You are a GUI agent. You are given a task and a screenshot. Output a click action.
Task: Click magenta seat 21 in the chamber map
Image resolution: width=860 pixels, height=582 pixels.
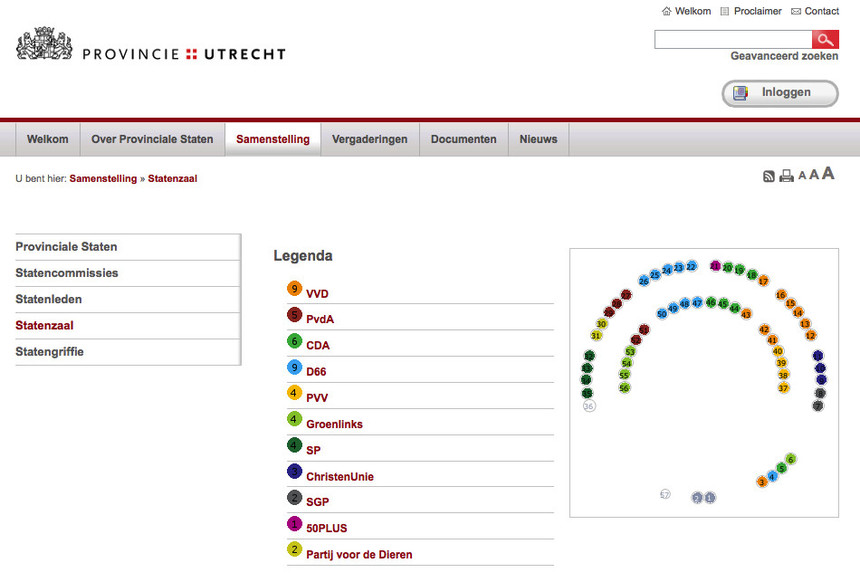(715, 266)
